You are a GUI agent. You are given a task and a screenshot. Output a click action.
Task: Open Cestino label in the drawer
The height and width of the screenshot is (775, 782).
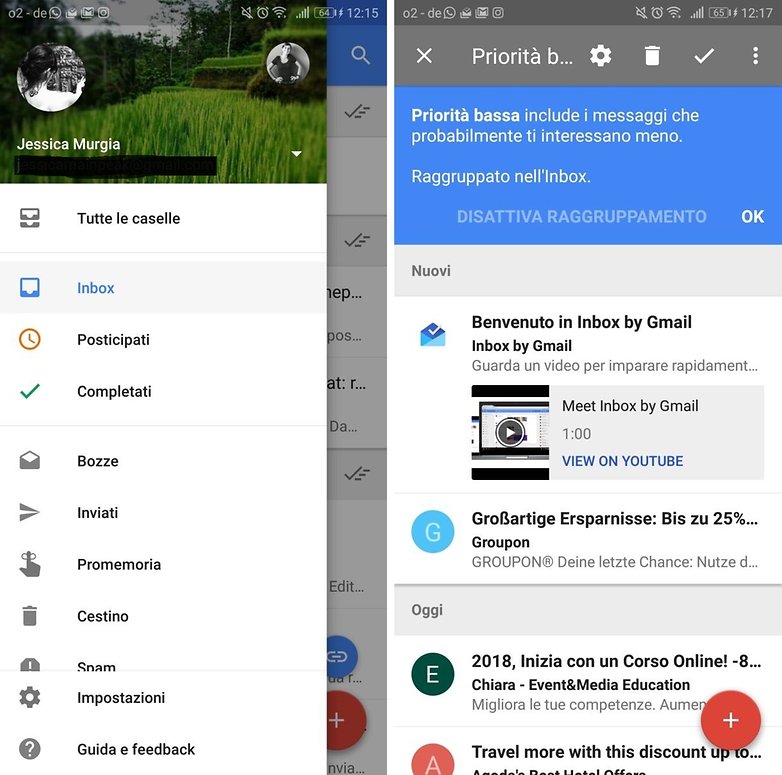[102, 616]
